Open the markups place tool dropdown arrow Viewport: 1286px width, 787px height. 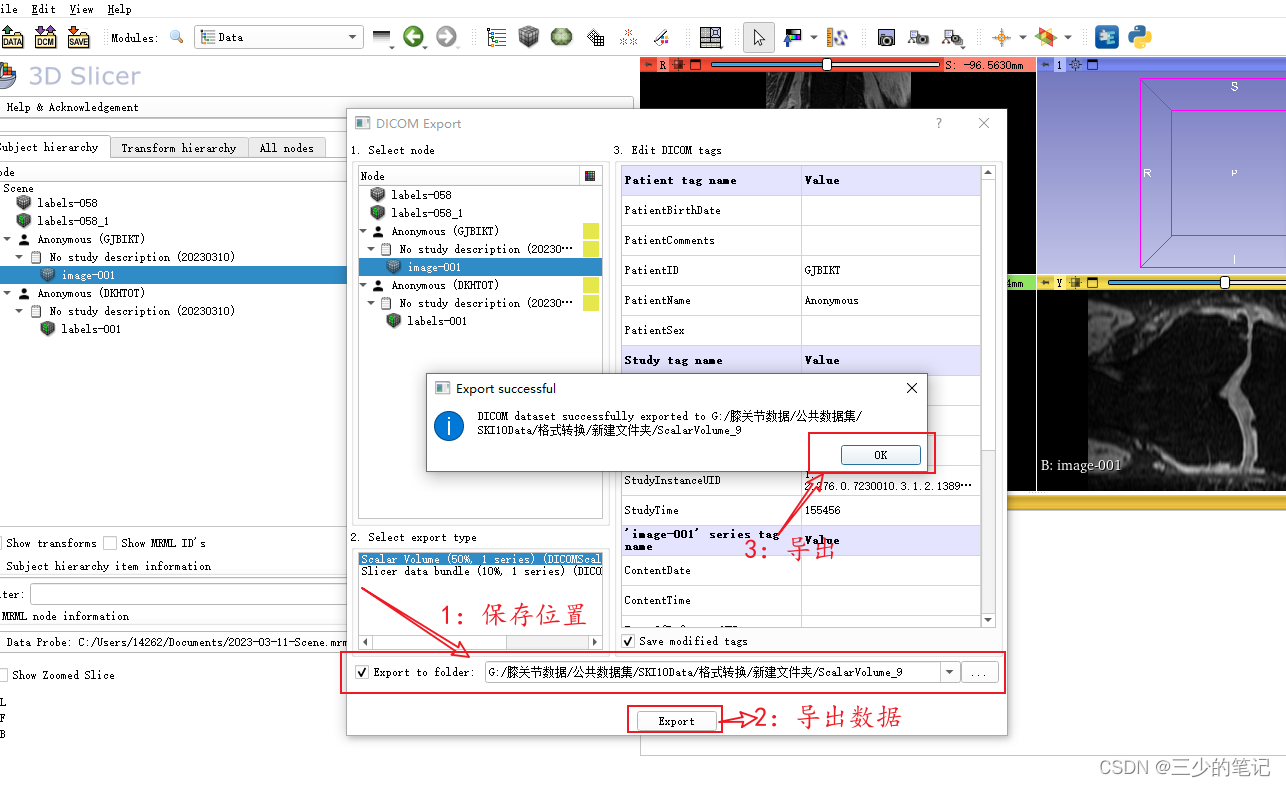coord(814,38)
